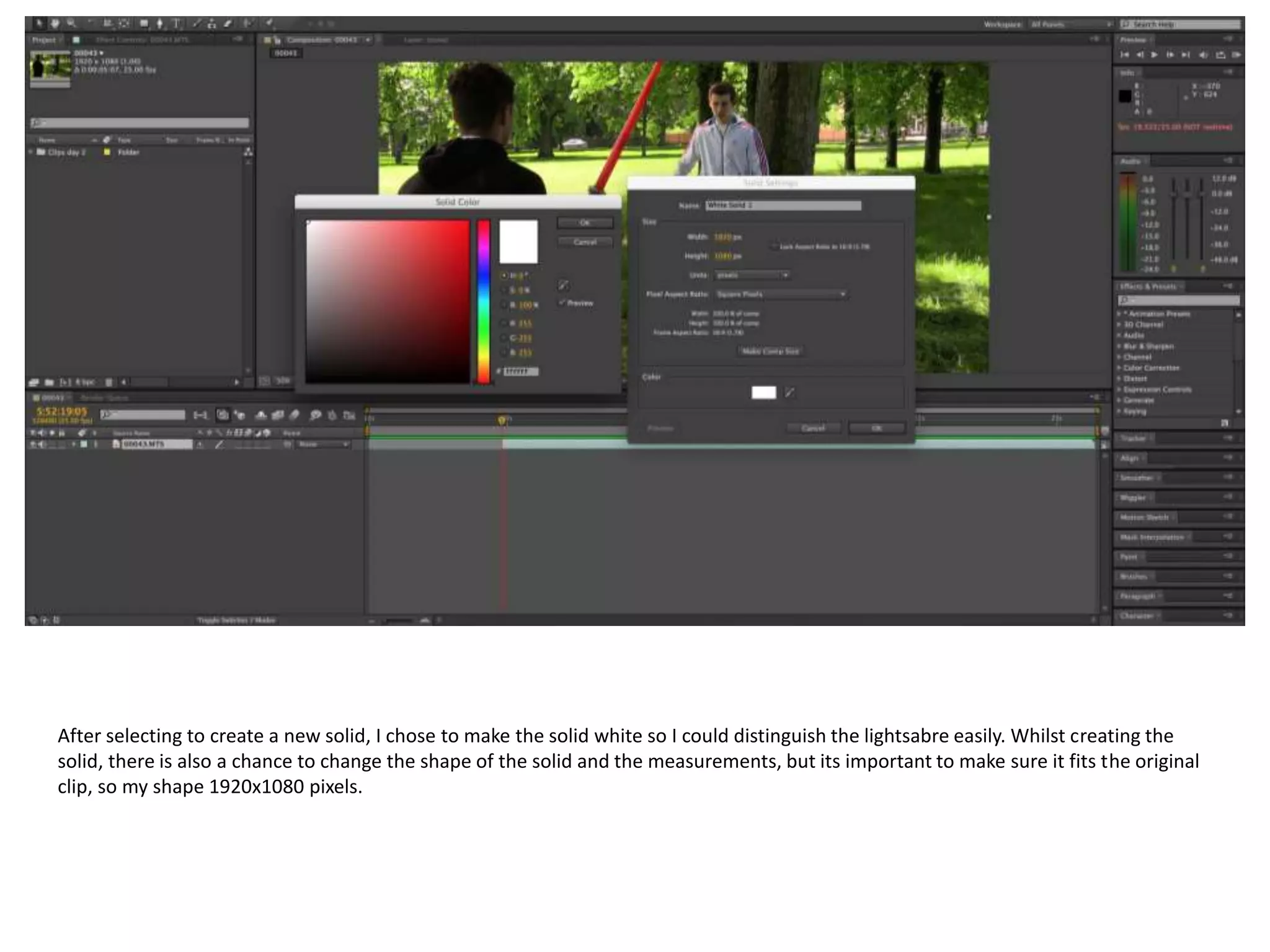Click the Make Comp Size button
1270x952 pixels.
click(x=771, y=351)
